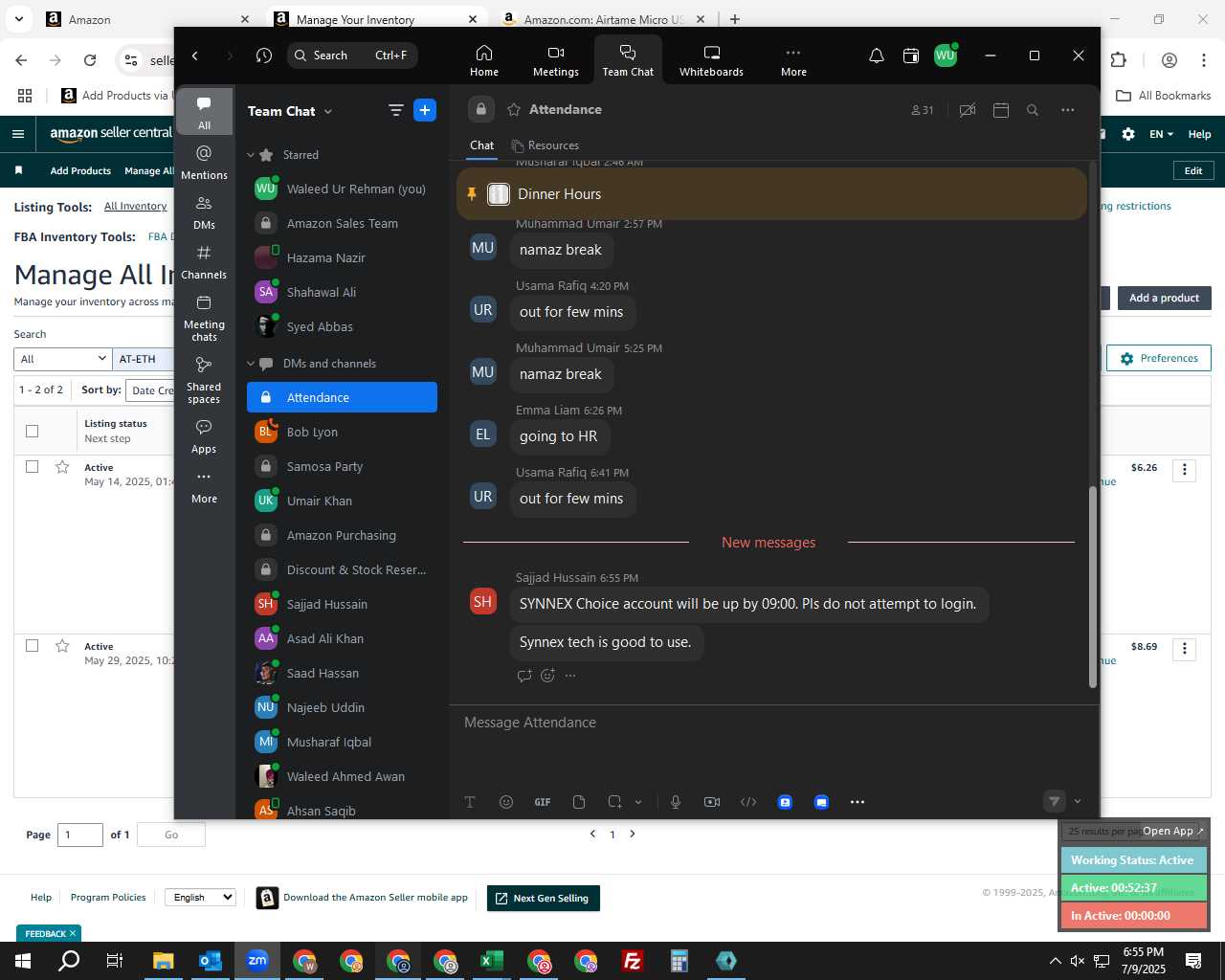Star the May 29 Active listing
This screenshot has height=980, width=1225.
(62, 646)
